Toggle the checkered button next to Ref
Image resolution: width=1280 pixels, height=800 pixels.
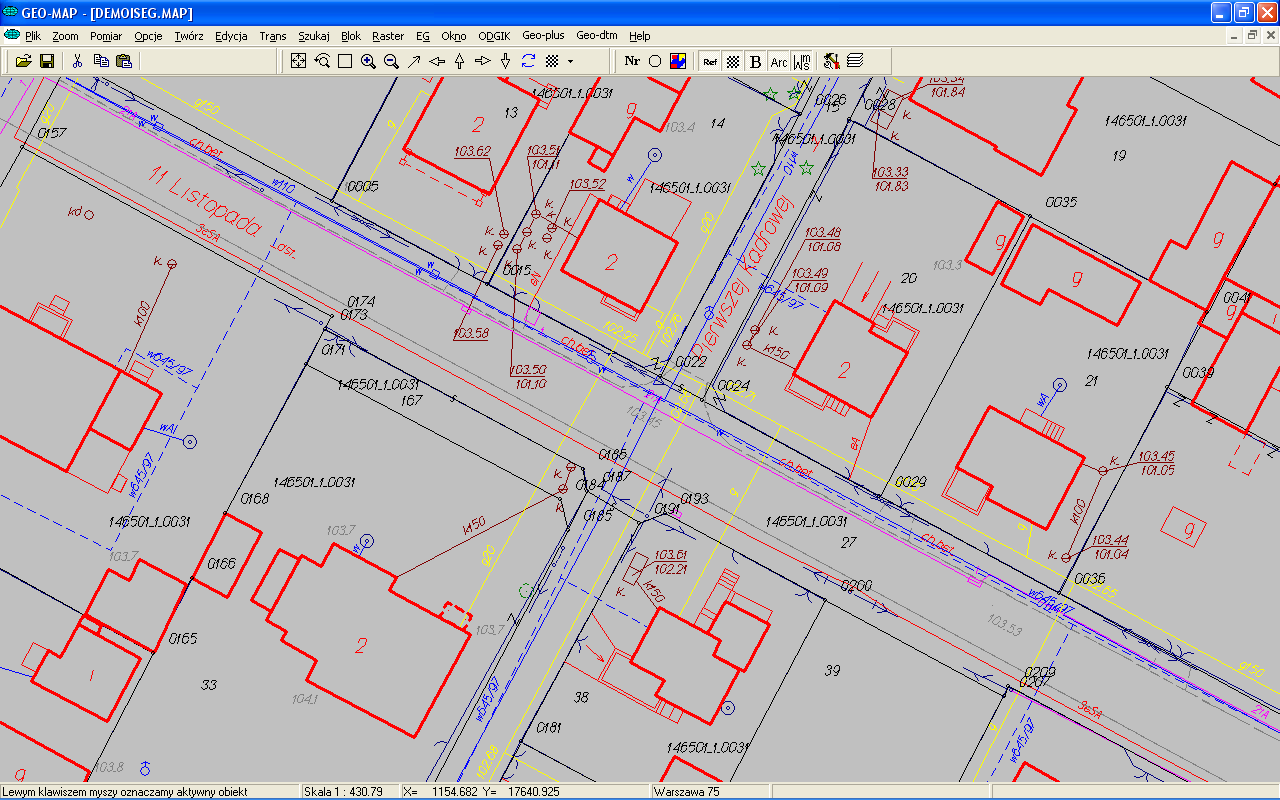[x=733, y=61]
